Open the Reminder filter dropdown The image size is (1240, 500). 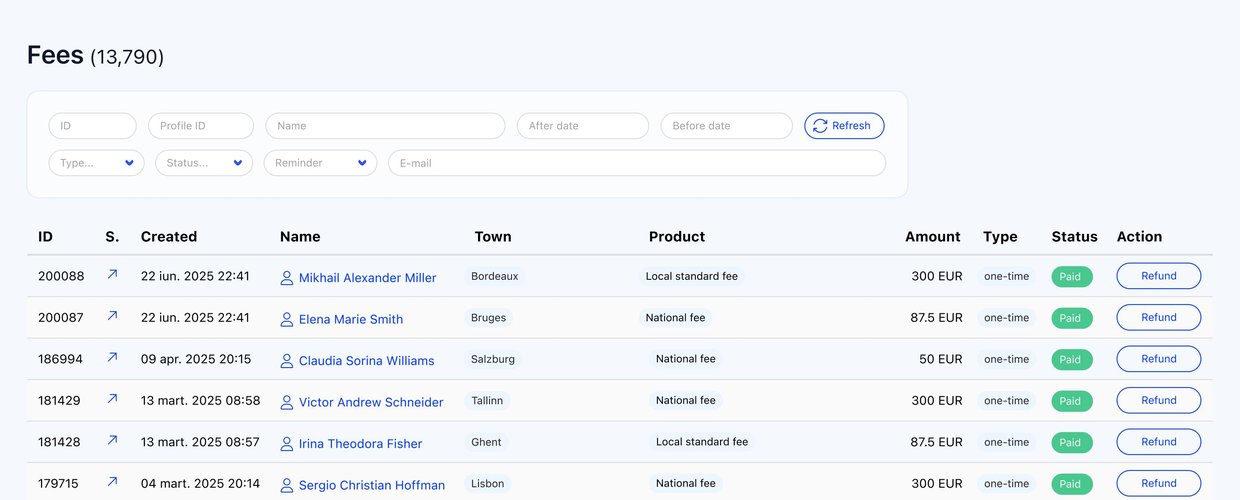click(320, 163)
